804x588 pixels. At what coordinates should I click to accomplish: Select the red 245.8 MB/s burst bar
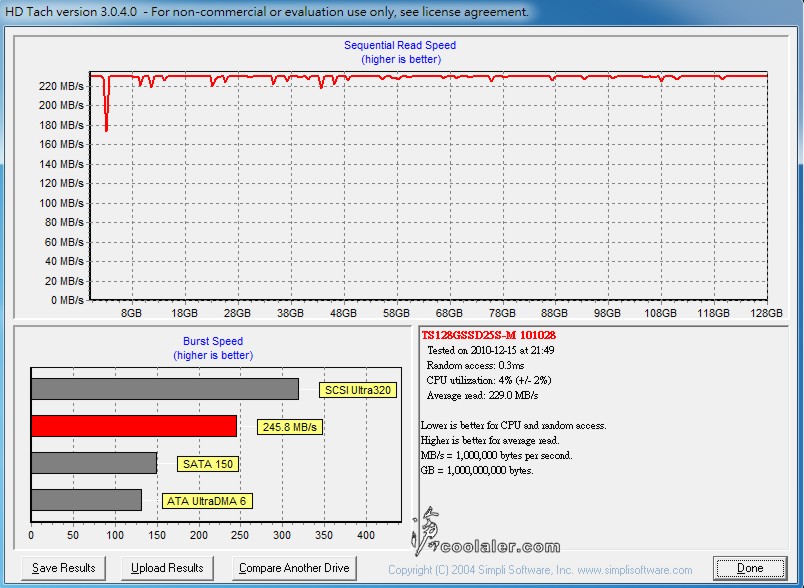point(134,426)
